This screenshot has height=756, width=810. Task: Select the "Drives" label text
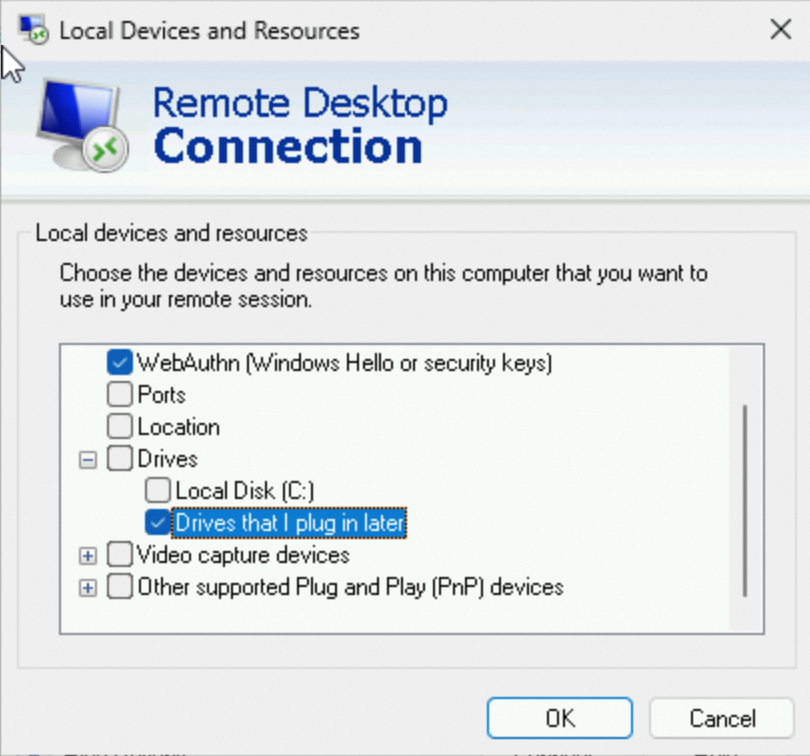167,459
